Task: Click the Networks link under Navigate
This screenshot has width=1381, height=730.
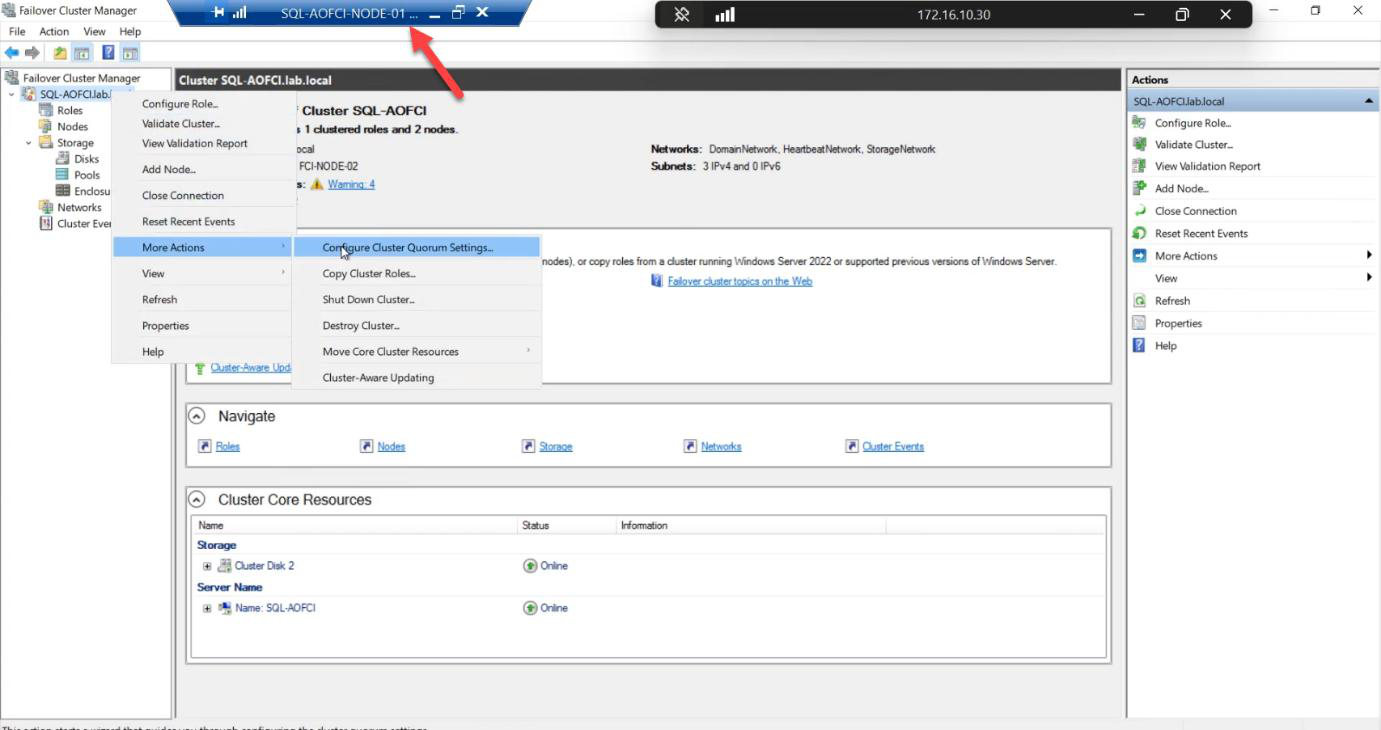Action: 721,446
